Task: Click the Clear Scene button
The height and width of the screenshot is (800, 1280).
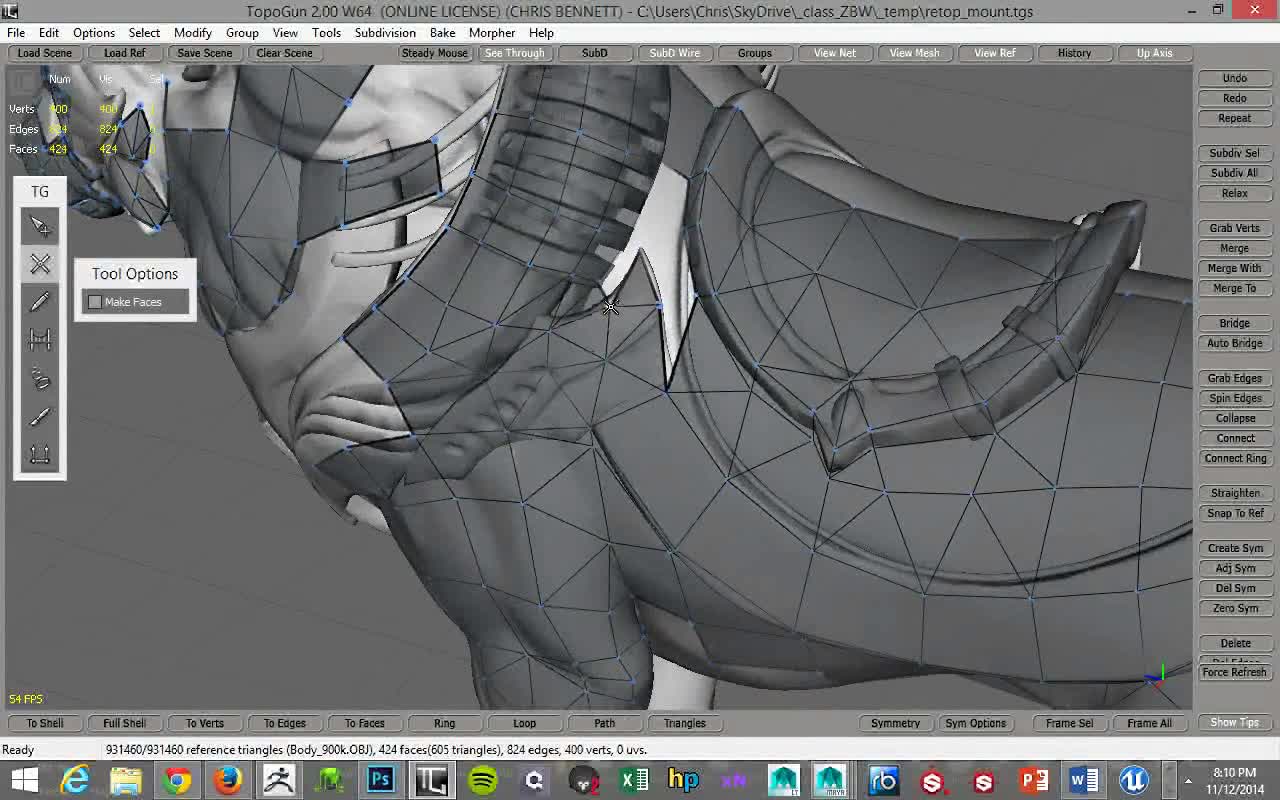Action: [x=285, y=53]
